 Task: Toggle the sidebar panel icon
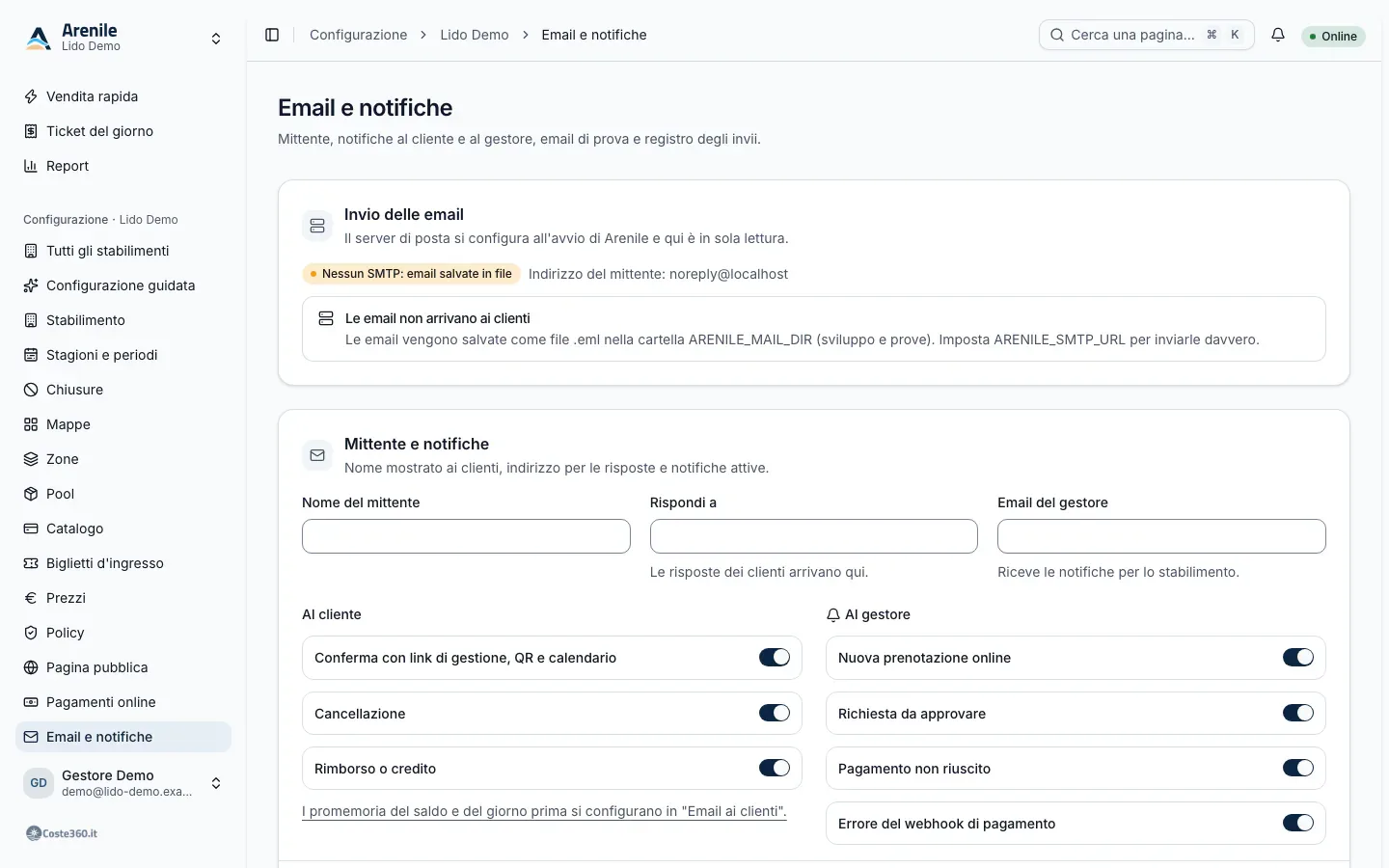pos(272,35)
